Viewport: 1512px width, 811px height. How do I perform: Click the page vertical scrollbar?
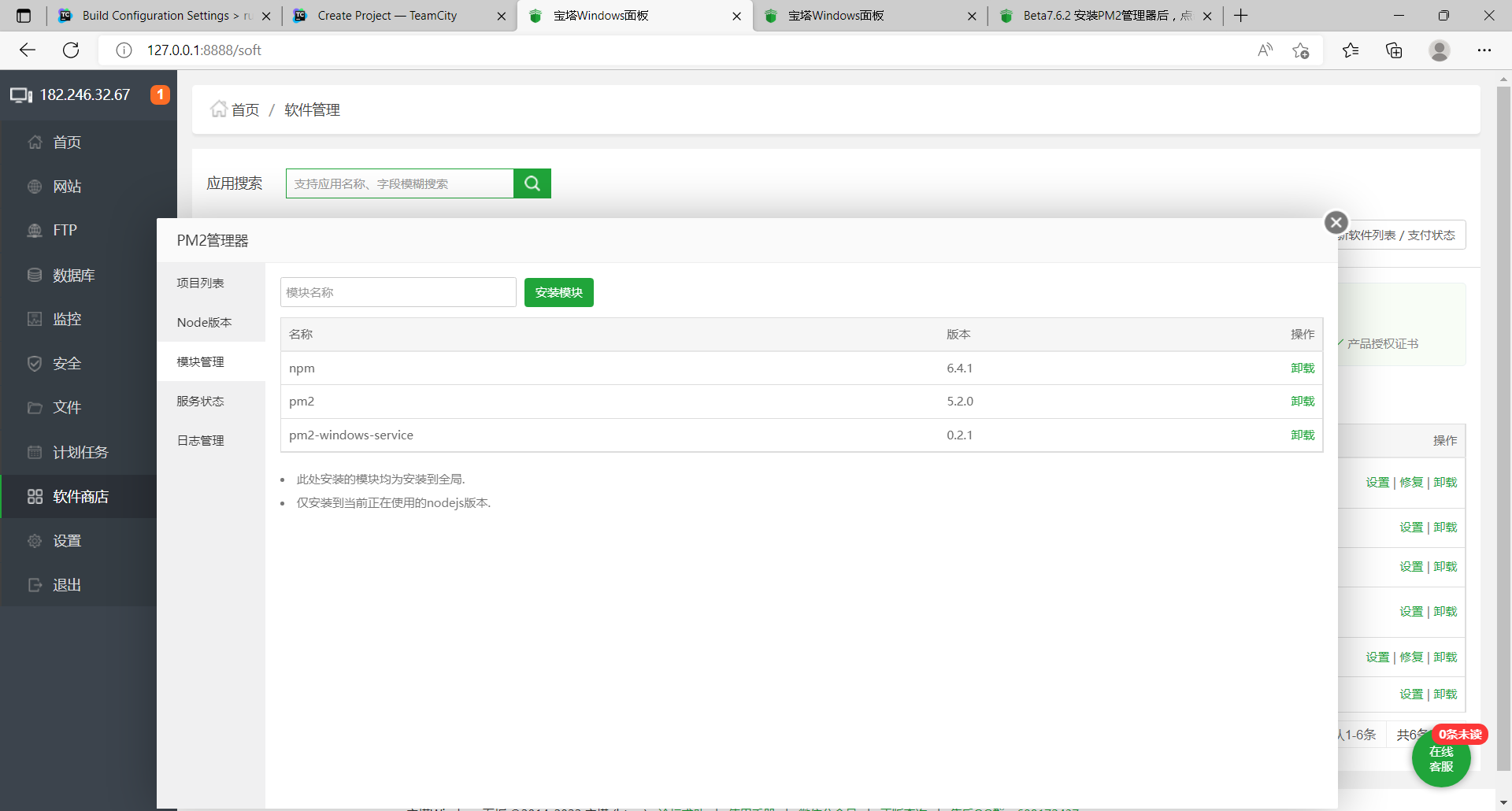tap(1503, 429)
